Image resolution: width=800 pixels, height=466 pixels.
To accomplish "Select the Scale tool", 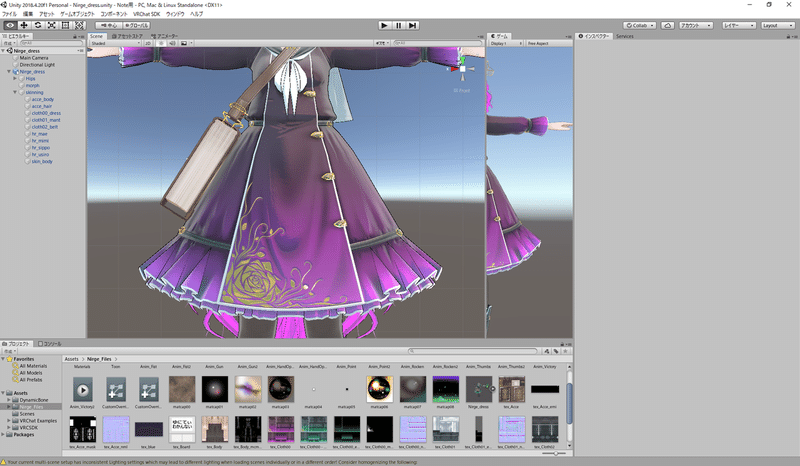I will coord(52,25).
